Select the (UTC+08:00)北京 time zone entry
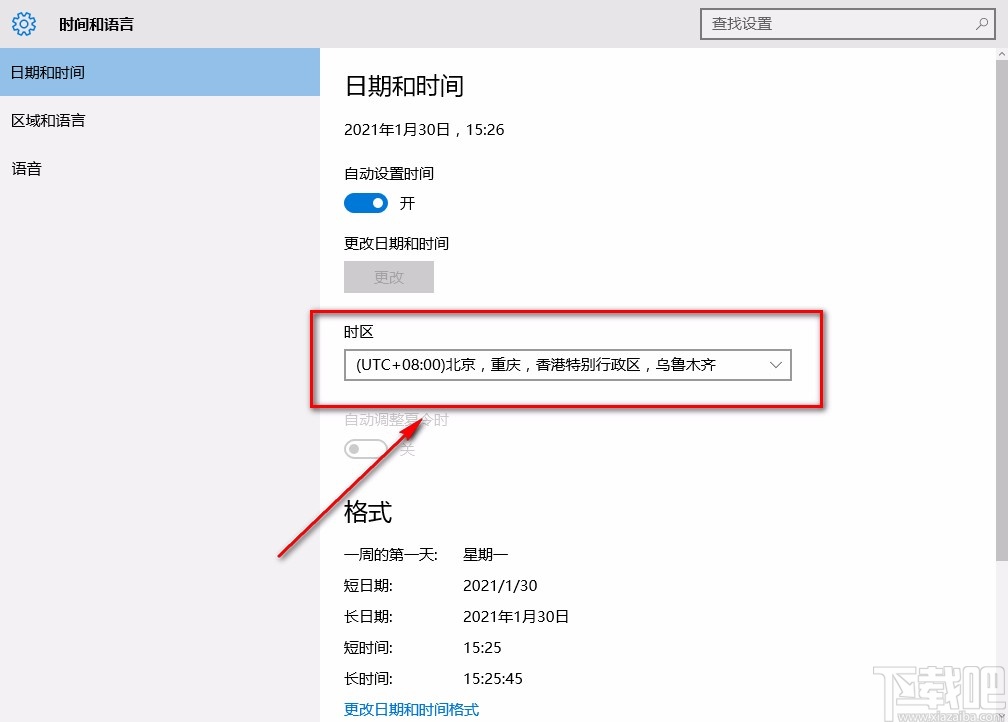This screenshot has width=1008, height=722. (540, 364)
